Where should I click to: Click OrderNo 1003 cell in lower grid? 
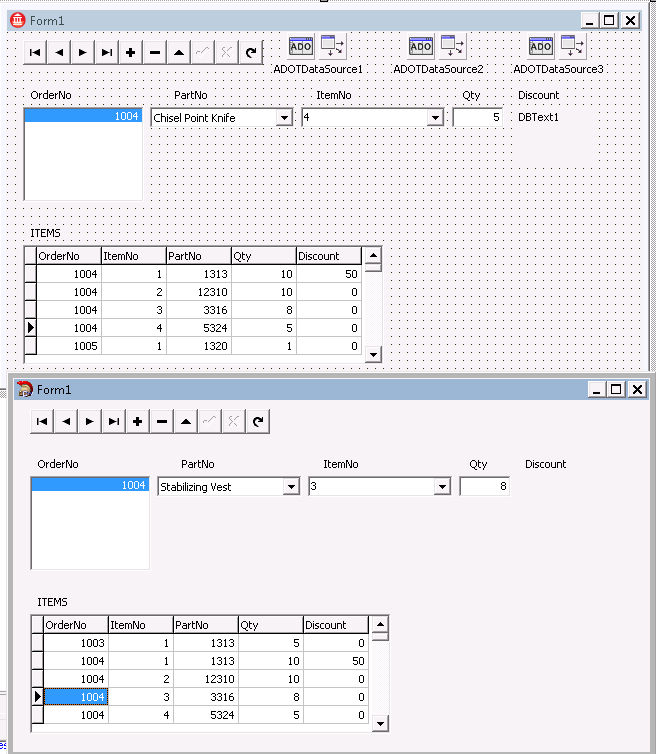coord(76,643)
